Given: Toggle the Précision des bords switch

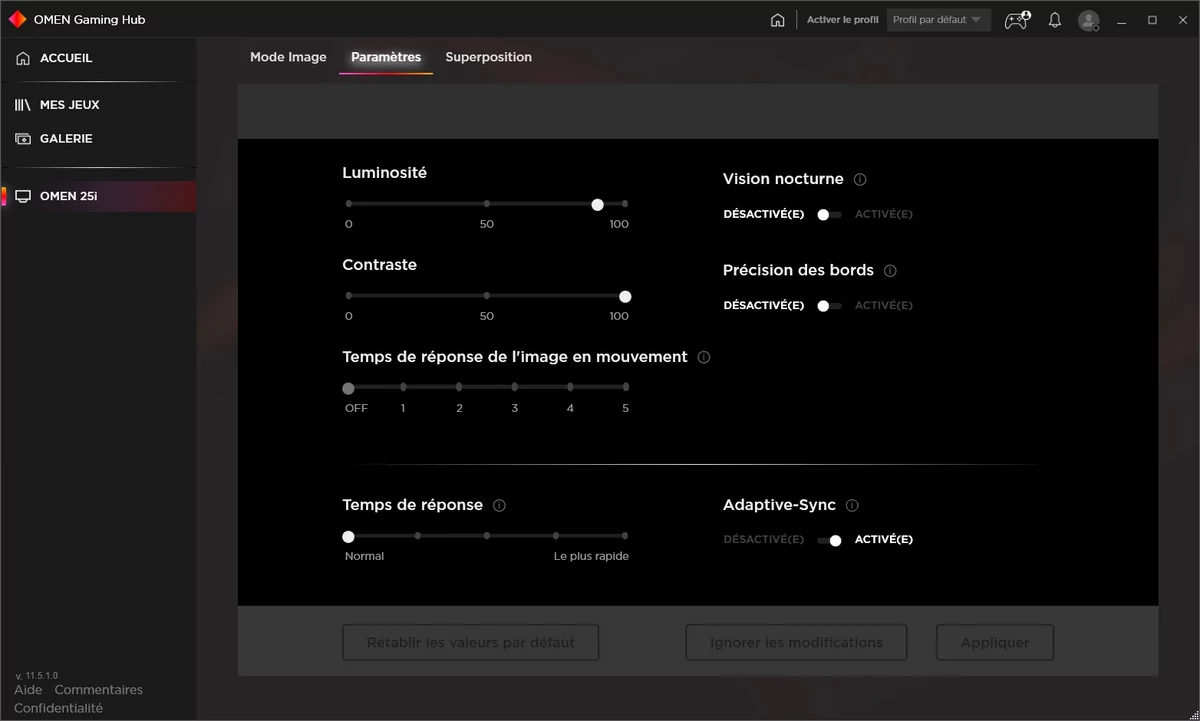Looking at the screenshot, I should pos(829,306).
